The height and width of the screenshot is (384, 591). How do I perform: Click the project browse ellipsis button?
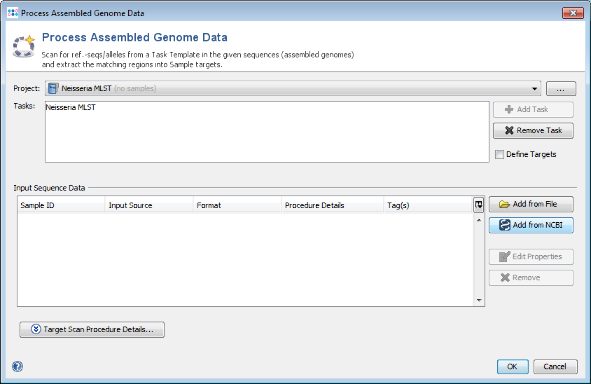pyautogui.click(x=561, y=89)
